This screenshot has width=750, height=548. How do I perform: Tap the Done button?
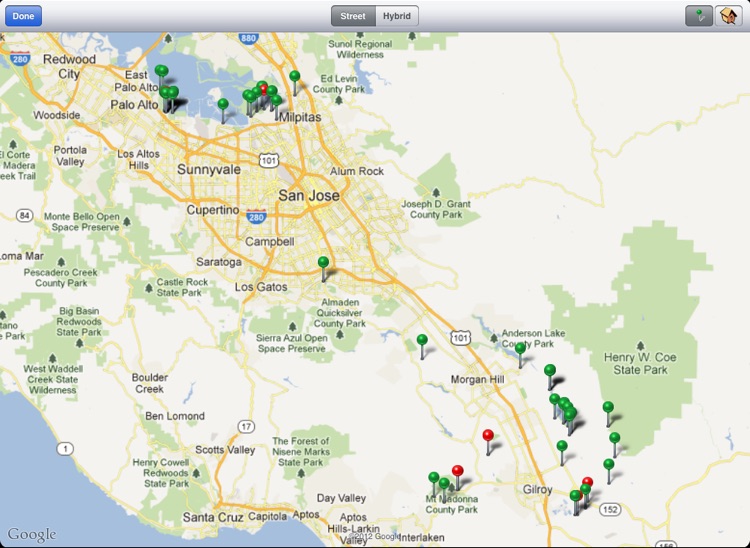click(23, 16)
